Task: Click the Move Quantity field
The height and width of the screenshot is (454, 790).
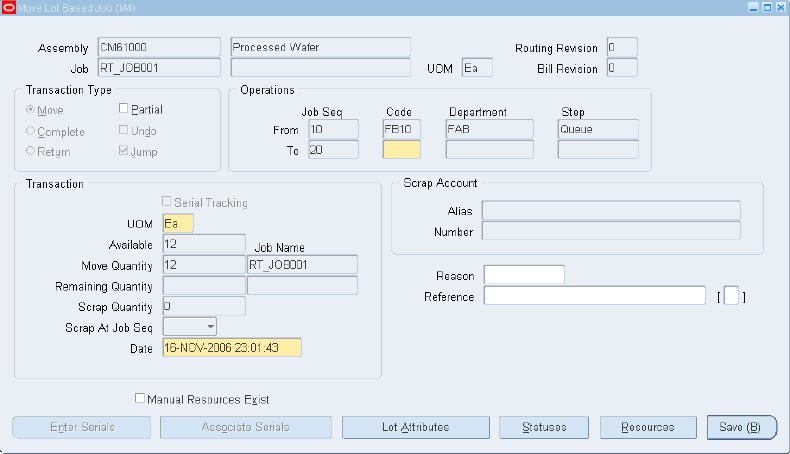Action: pyautogui.click(x=204, y=265)
